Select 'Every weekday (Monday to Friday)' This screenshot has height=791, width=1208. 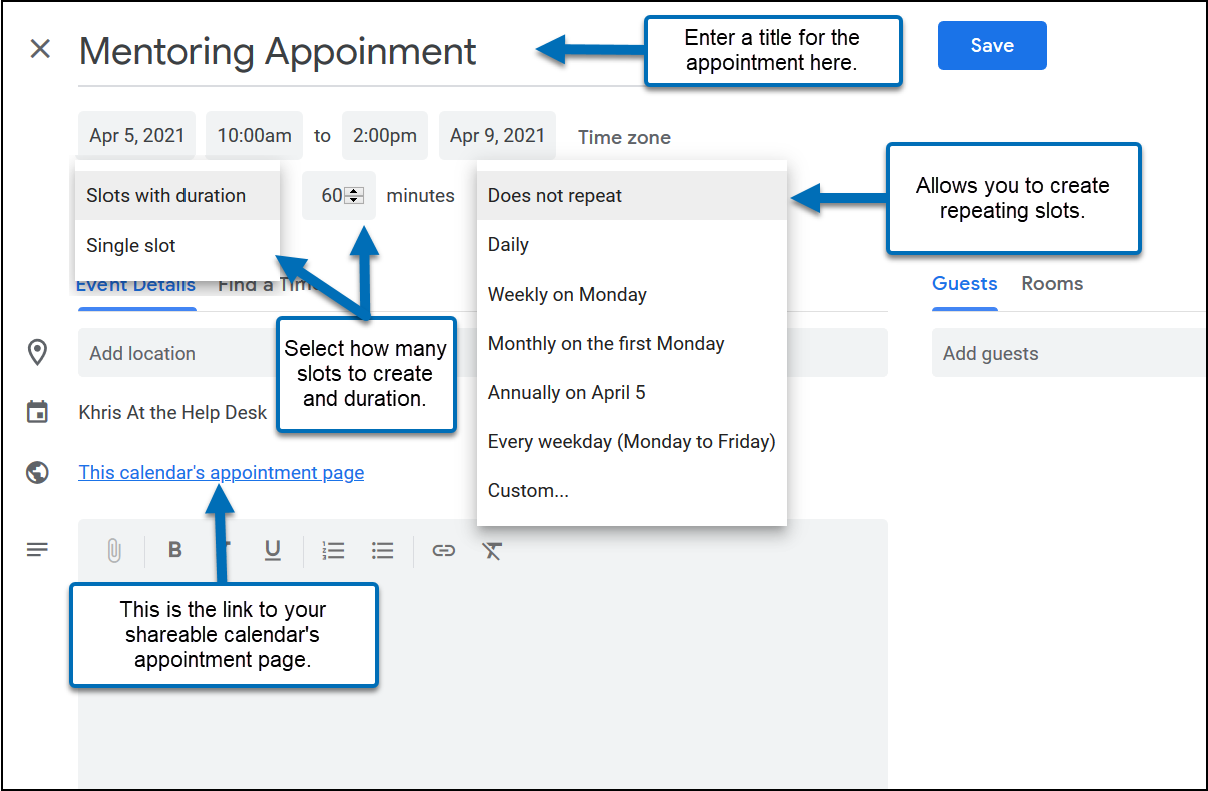click(631, 441)
